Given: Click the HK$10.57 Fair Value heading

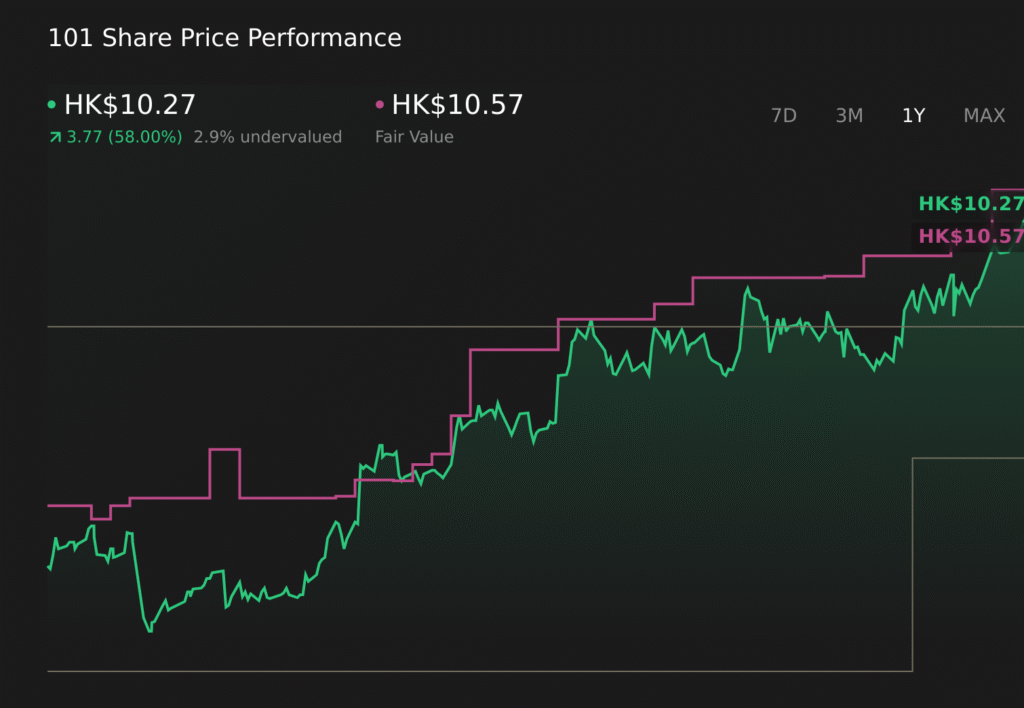Looking at the screenshot, I should [458, 103].
